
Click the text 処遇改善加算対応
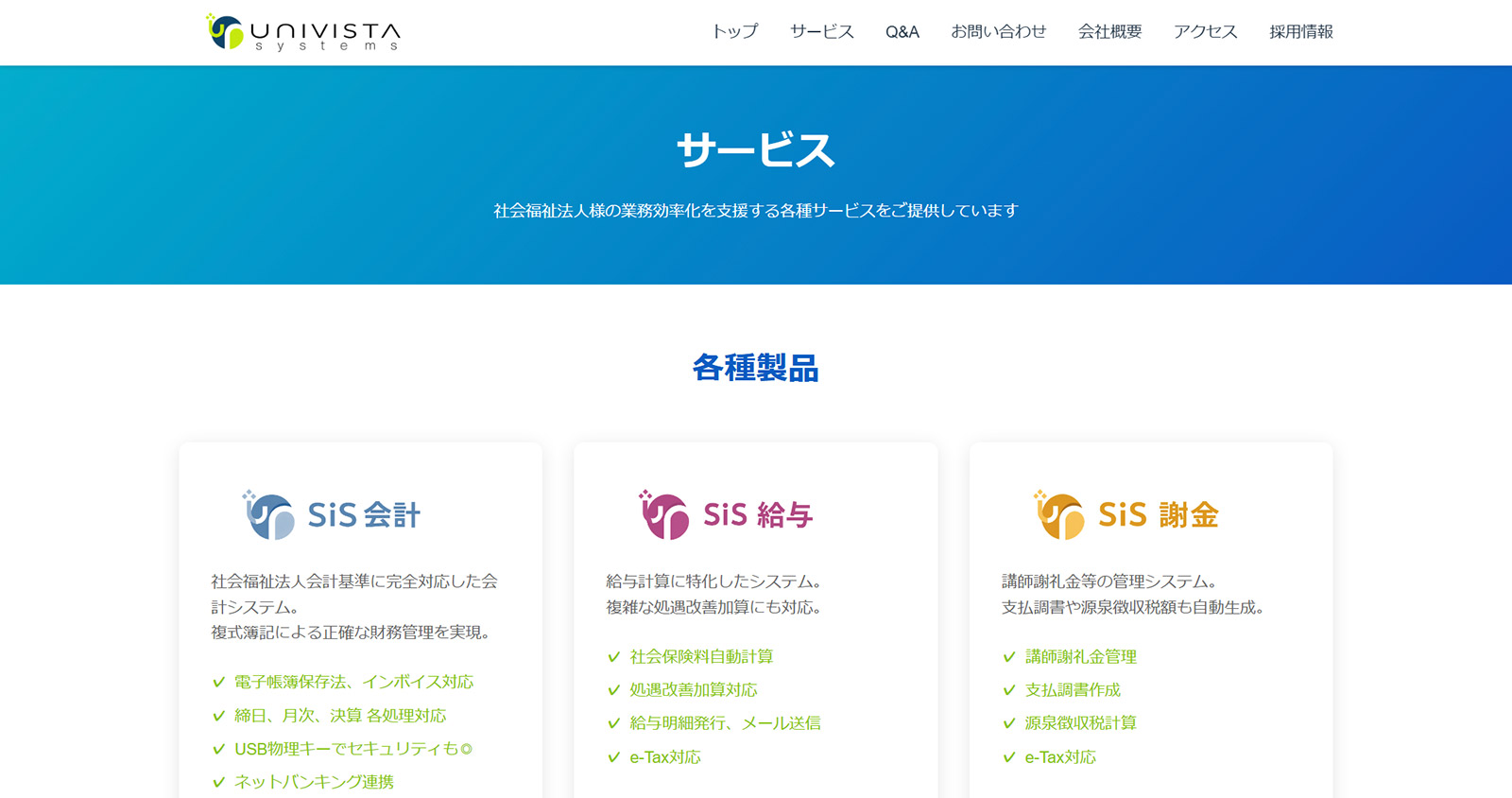(x=694, y=690)
